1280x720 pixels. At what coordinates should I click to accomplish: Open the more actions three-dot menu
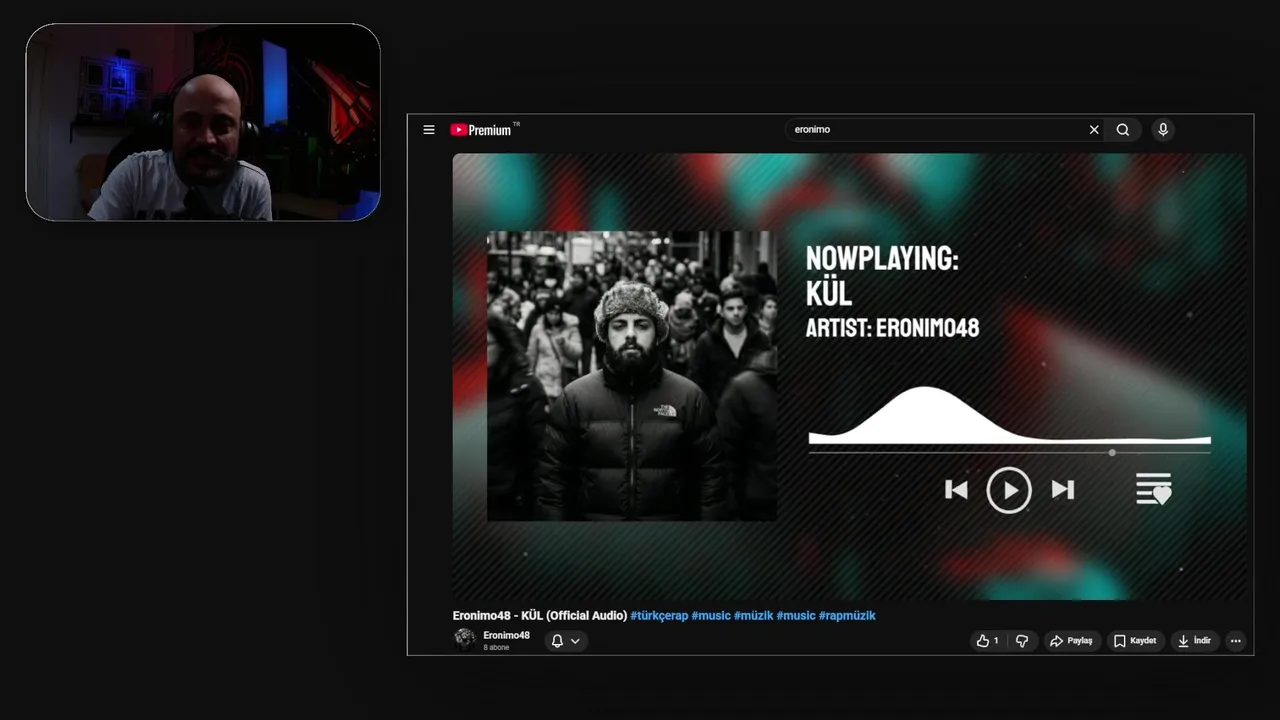(1236, 641)
